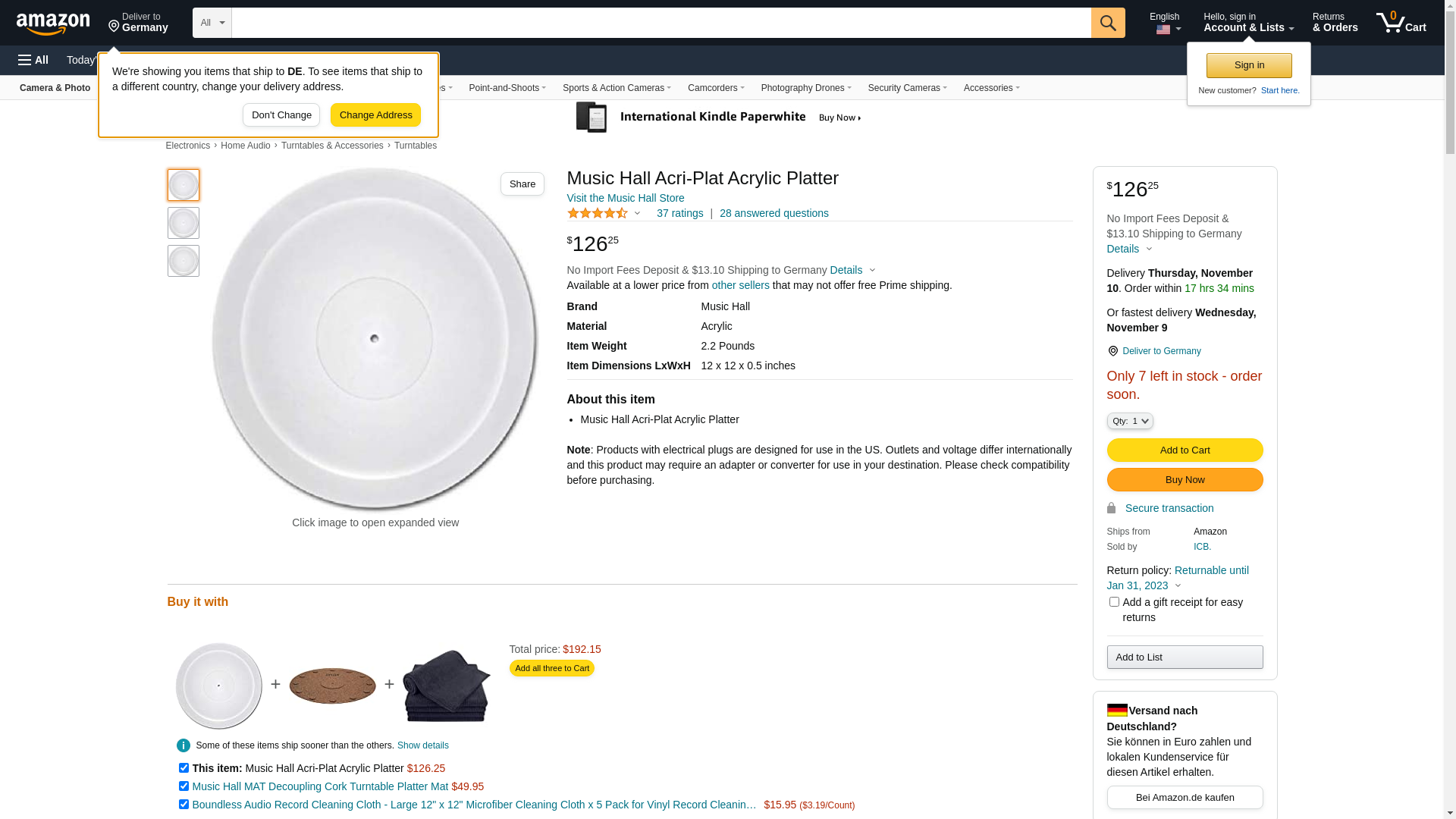Screen dimensions: 1456x819
Task: Click the info icon under Buy it with
Action: (184, 745)
